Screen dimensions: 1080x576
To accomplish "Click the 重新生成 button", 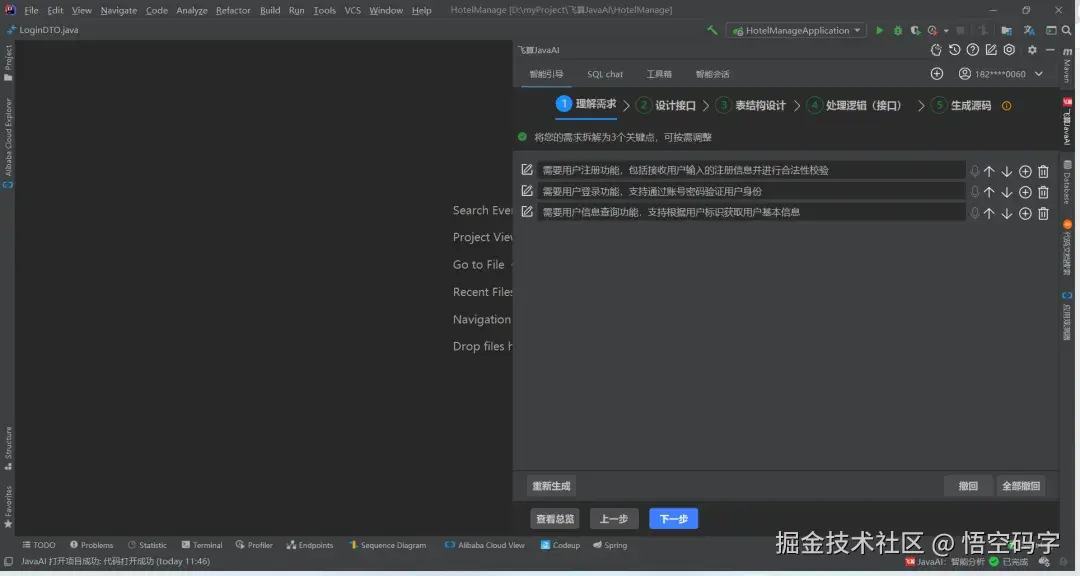I will 551,486.
